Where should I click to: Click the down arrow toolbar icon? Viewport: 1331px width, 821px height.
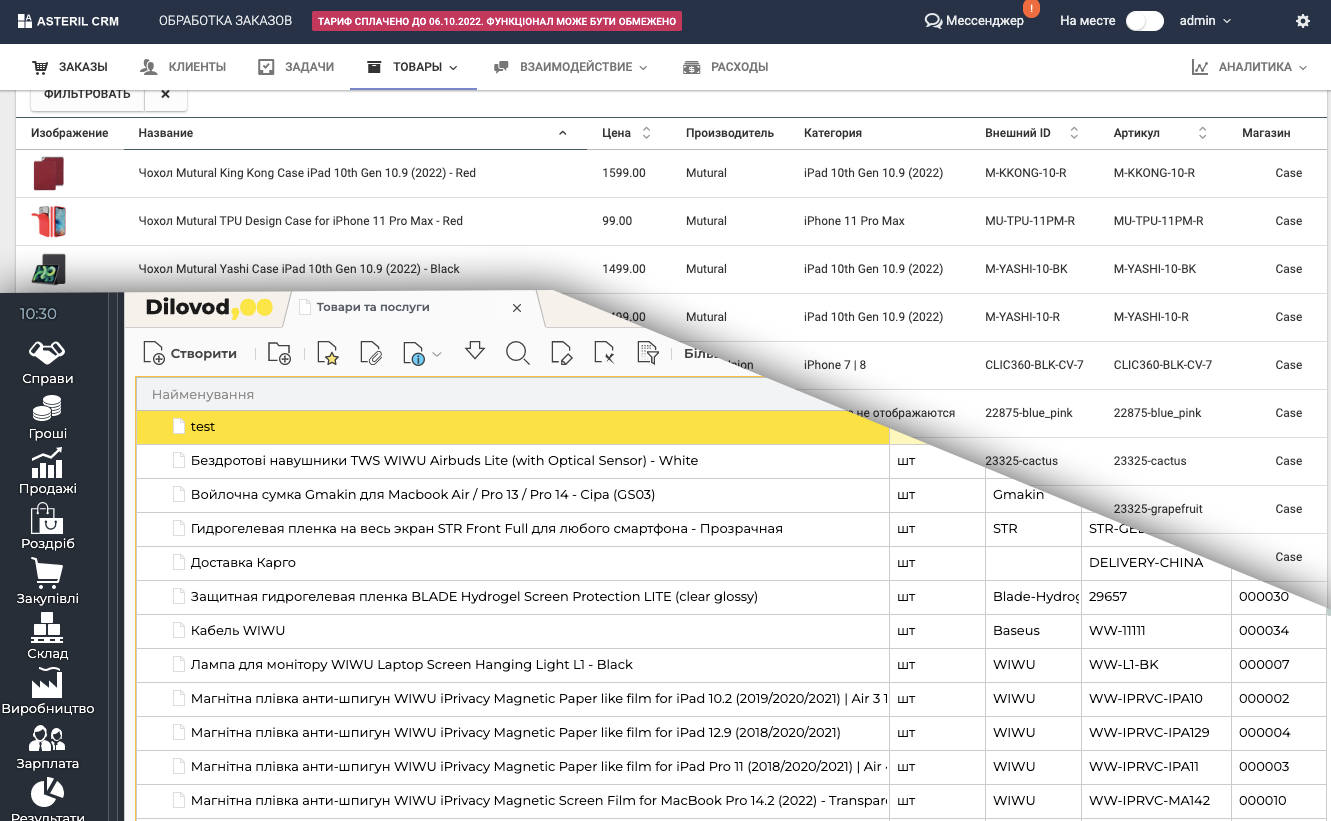tap(475, 350)
